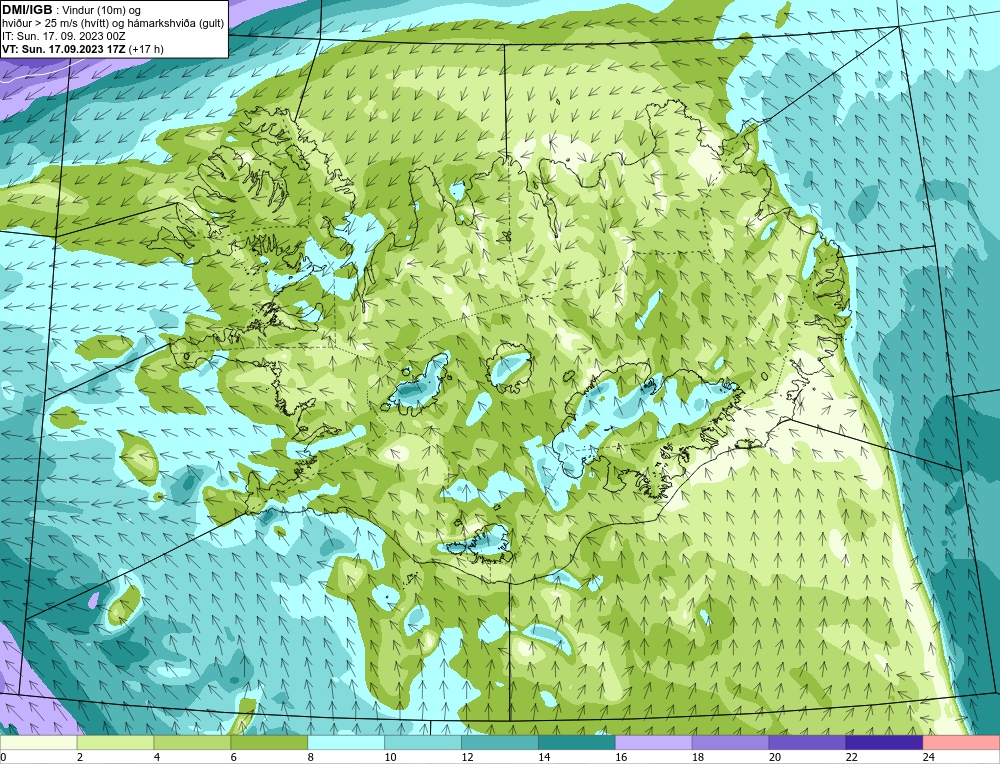Click the legend scale label '4'
The height and width of the screenshot is (764, 1000).
pos(157,757)
